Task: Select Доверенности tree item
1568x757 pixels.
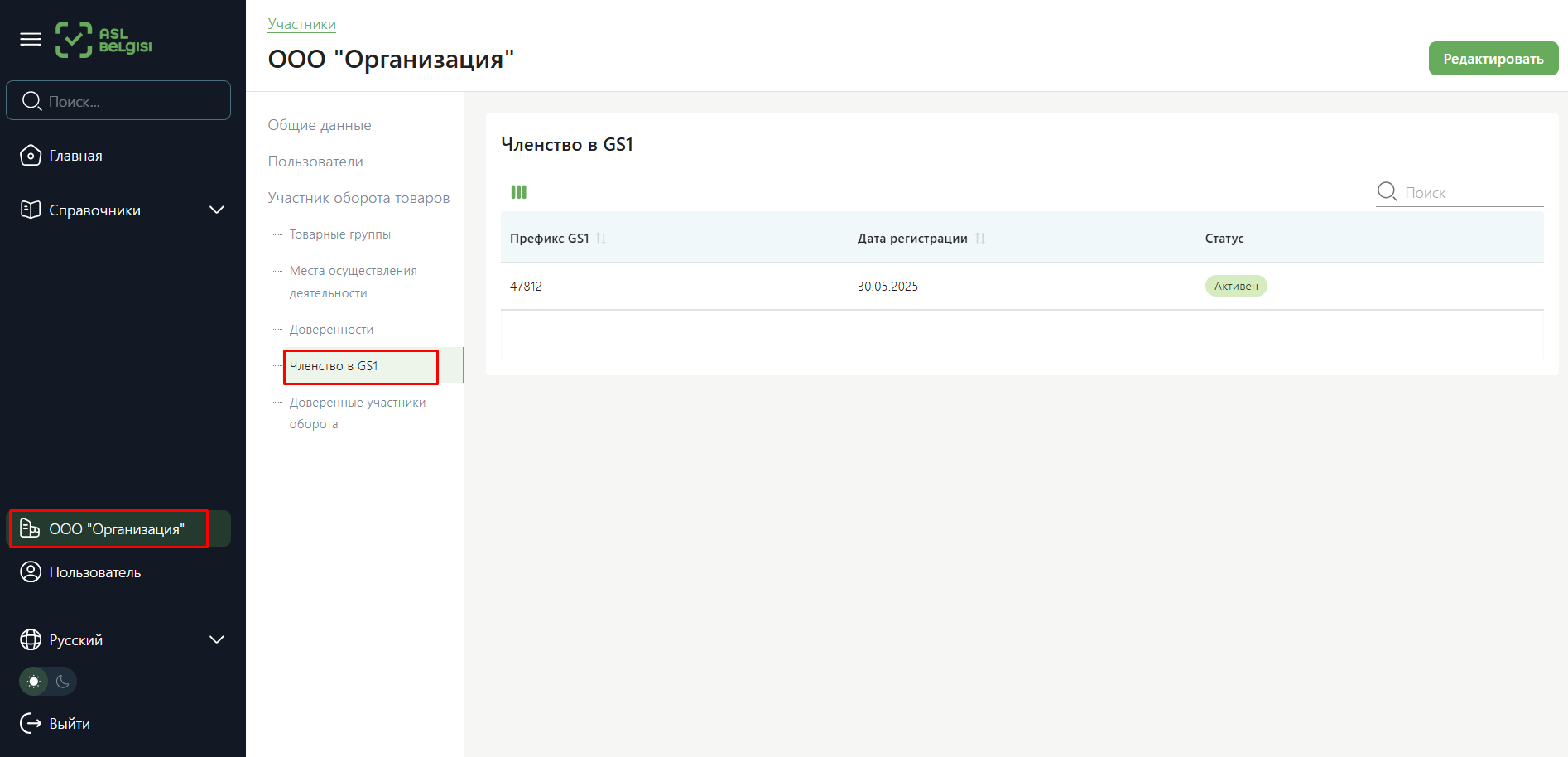Action: pos(331,330)
